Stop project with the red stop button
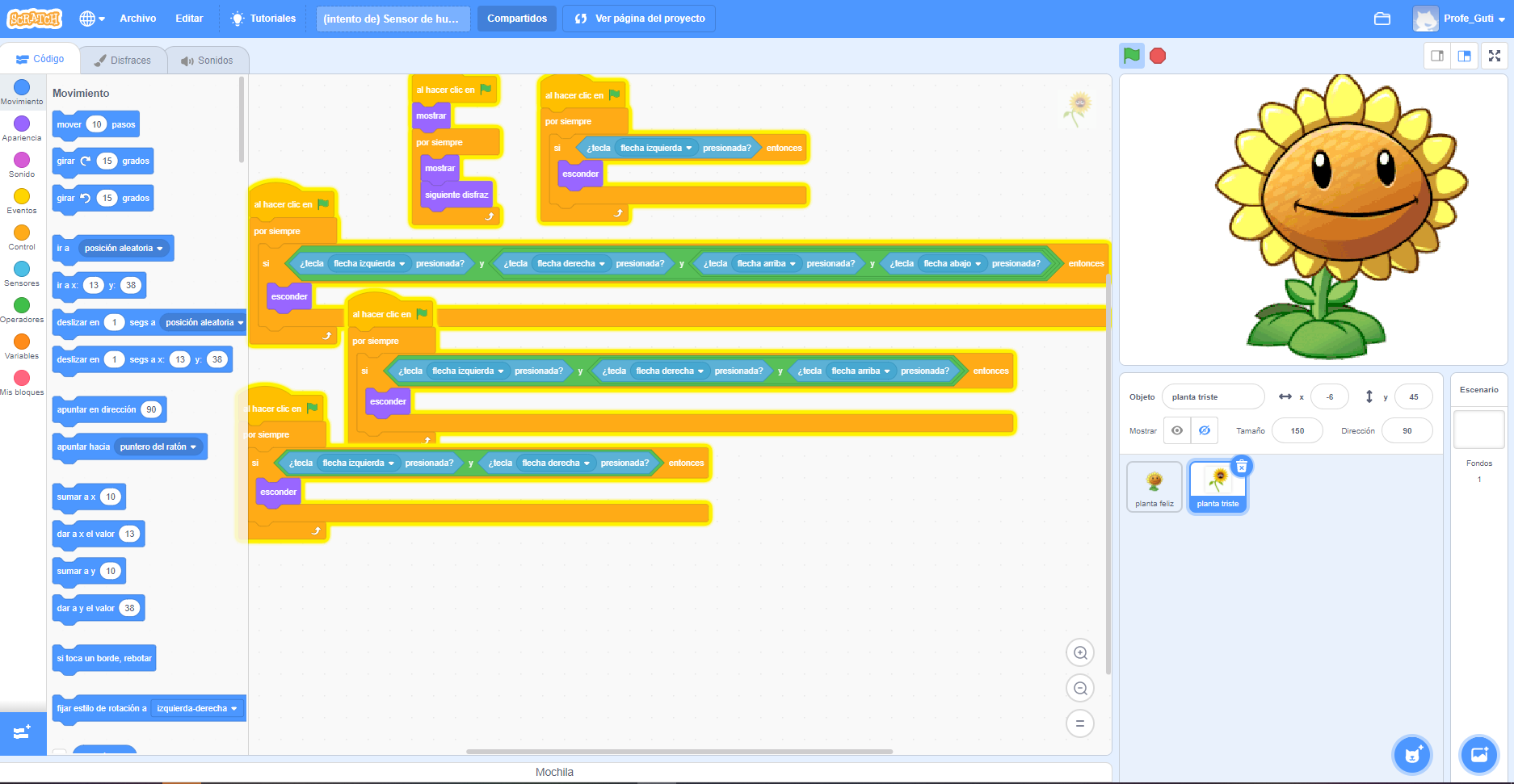1514x784 pixels. (x=1158, y=56)
